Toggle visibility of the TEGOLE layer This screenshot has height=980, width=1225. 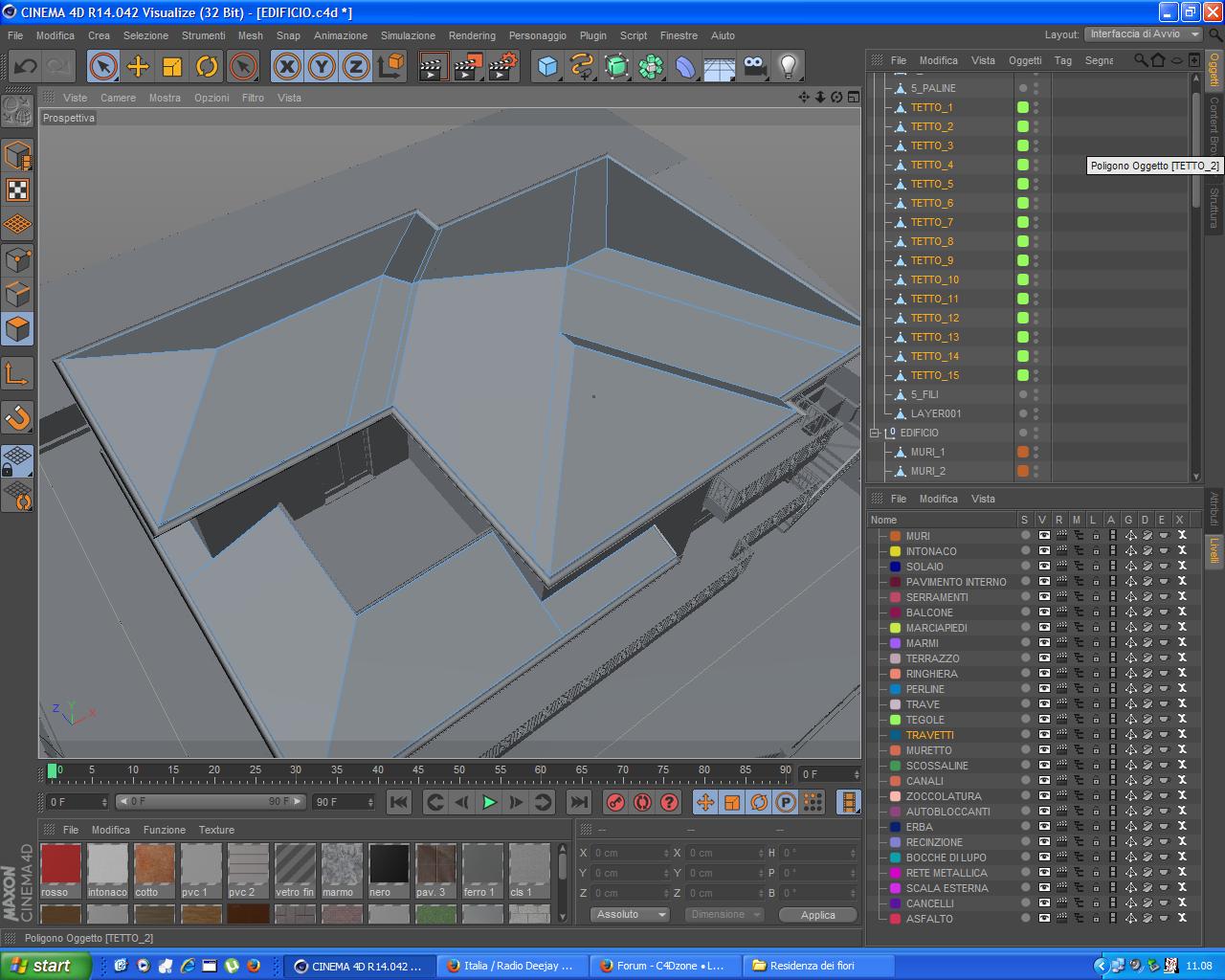click(x=1044, y=720)
